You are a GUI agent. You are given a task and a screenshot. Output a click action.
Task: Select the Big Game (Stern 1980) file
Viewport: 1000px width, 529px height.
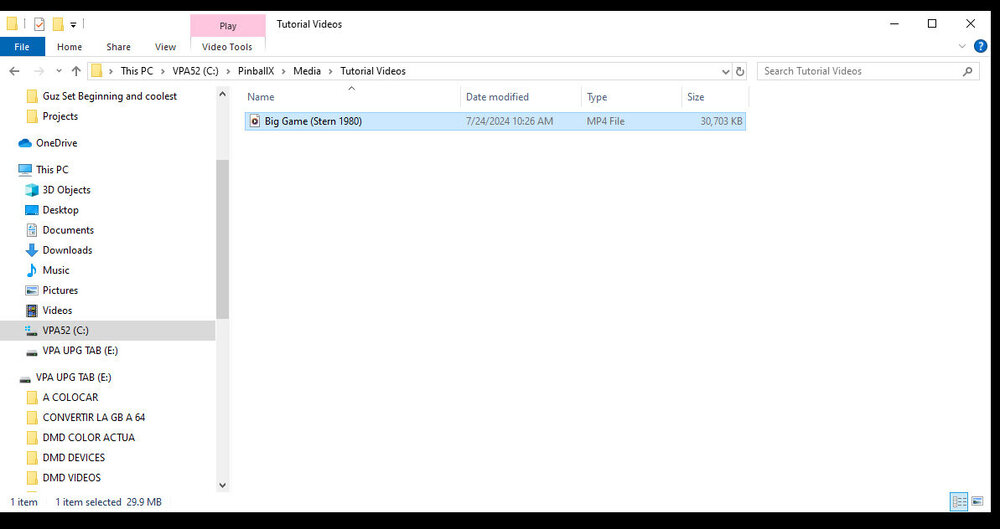pyautogui.click(x=313, y=121)
